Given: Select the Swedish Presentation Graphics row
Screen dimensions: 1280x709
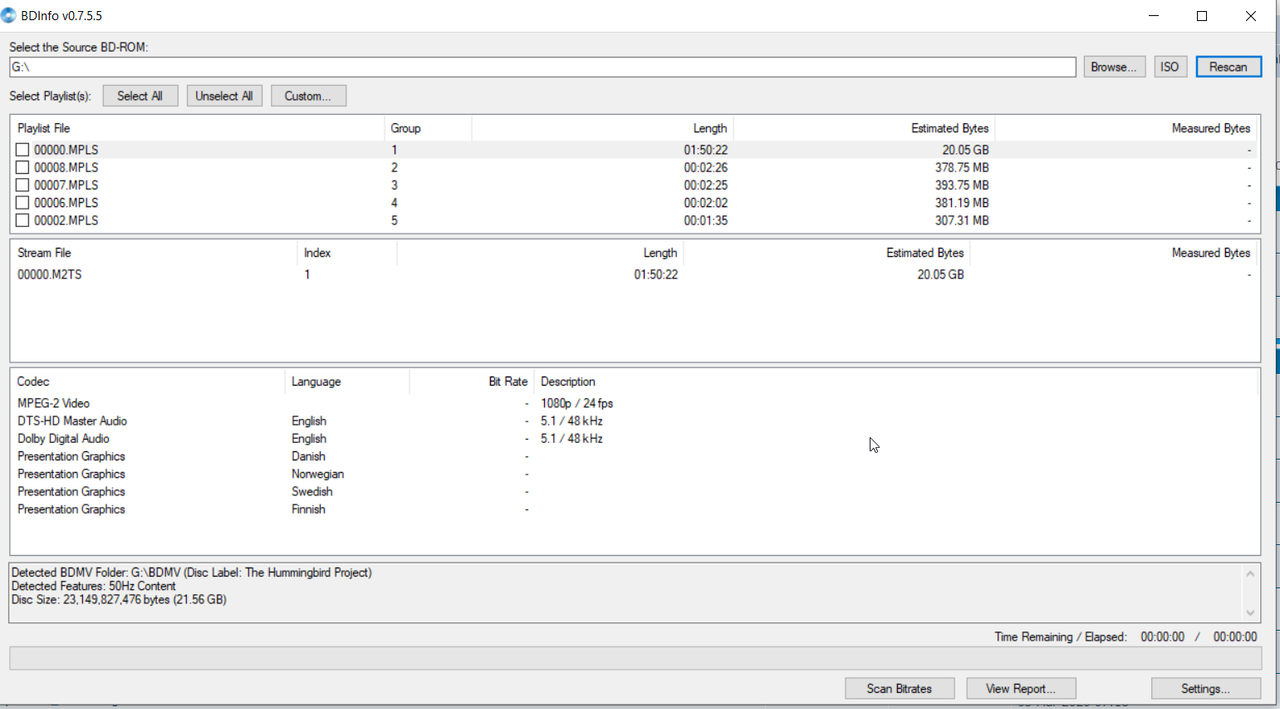Looking at the screenshot, I should coord(634,492).
